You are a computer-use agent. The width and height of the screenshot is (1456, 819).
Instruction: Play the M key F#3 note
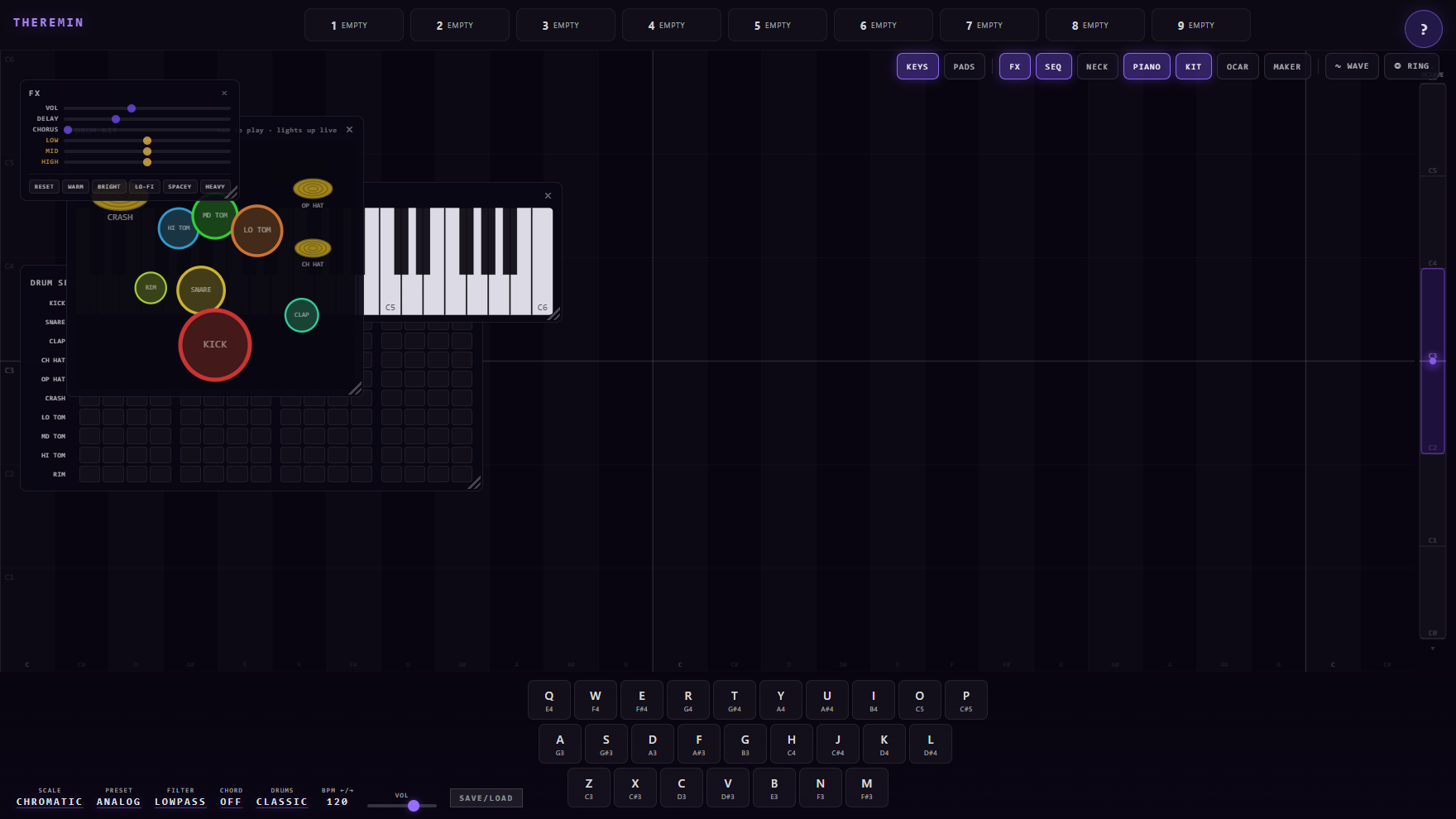point(867,788)
